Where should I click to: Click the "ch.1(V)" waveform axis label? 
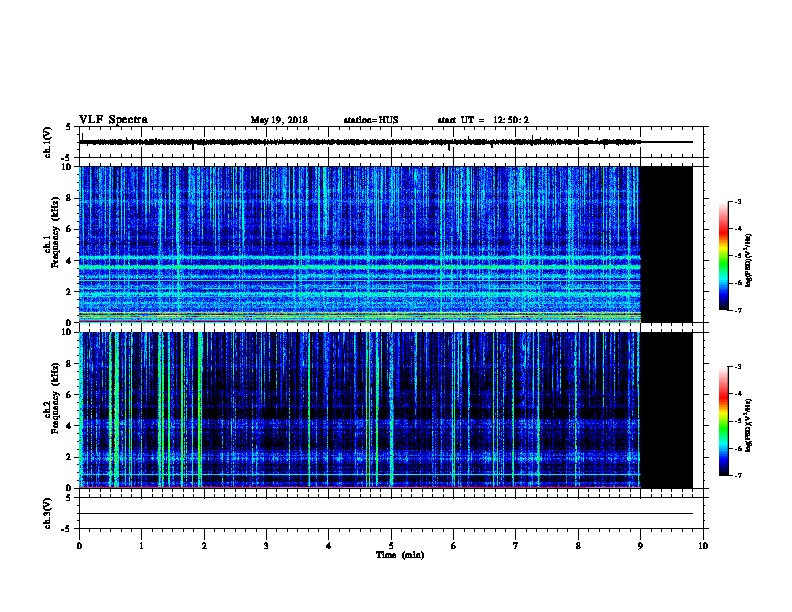click(47, 142)
